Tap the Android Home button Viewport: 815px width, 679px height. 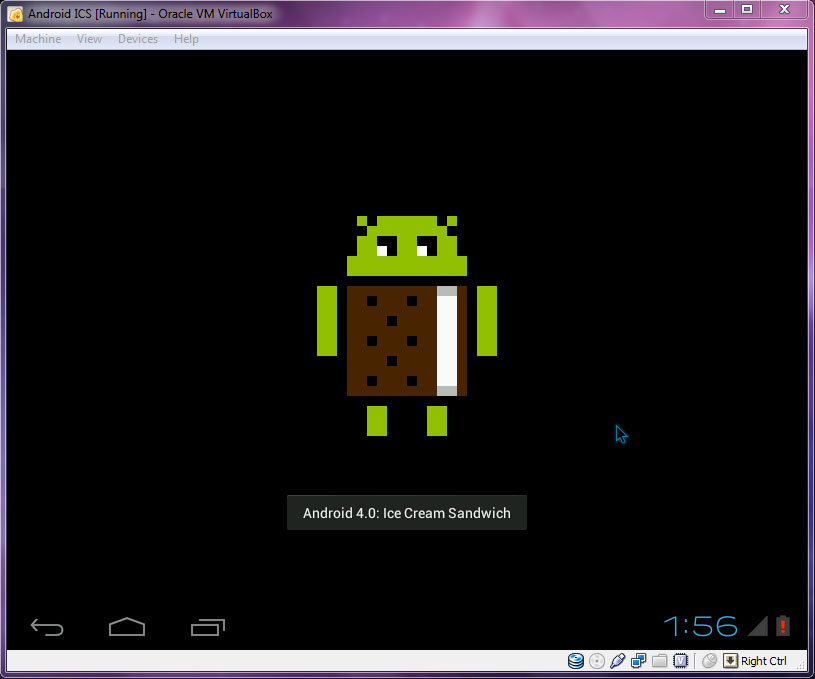(x=127, y=627)
